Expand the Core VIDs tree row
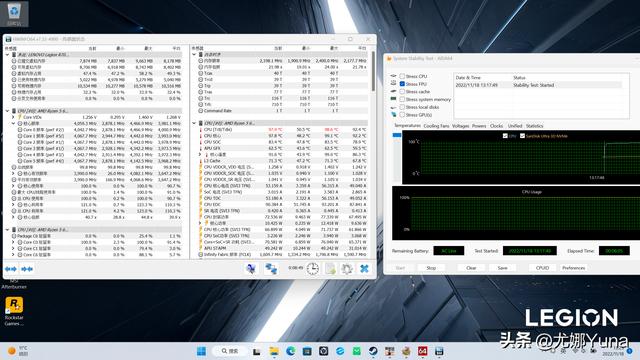 [13, 117]
